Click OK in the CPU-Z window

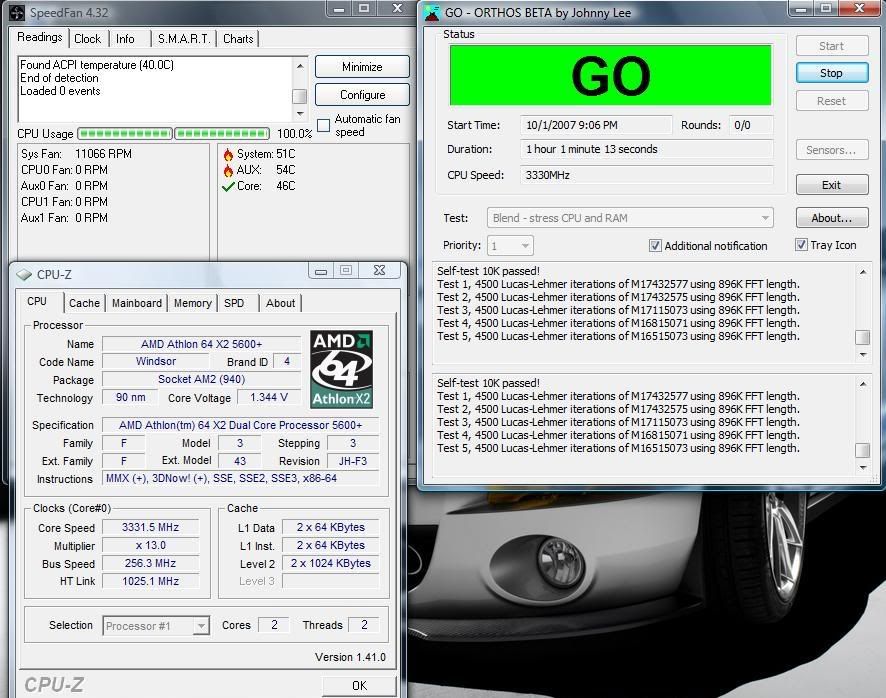pyautogui.click(x=359, y=686)
